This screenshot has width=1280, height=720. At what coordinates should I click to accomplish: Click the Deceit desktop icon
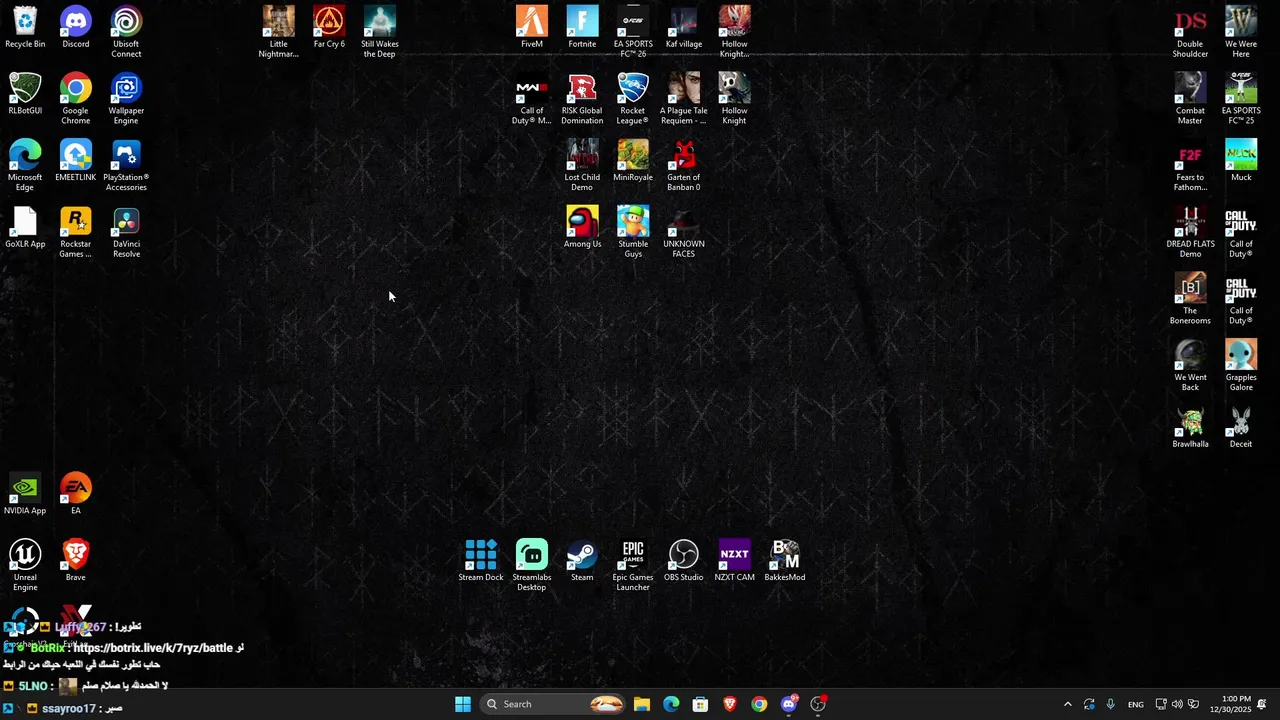[x=1241, y=428]
